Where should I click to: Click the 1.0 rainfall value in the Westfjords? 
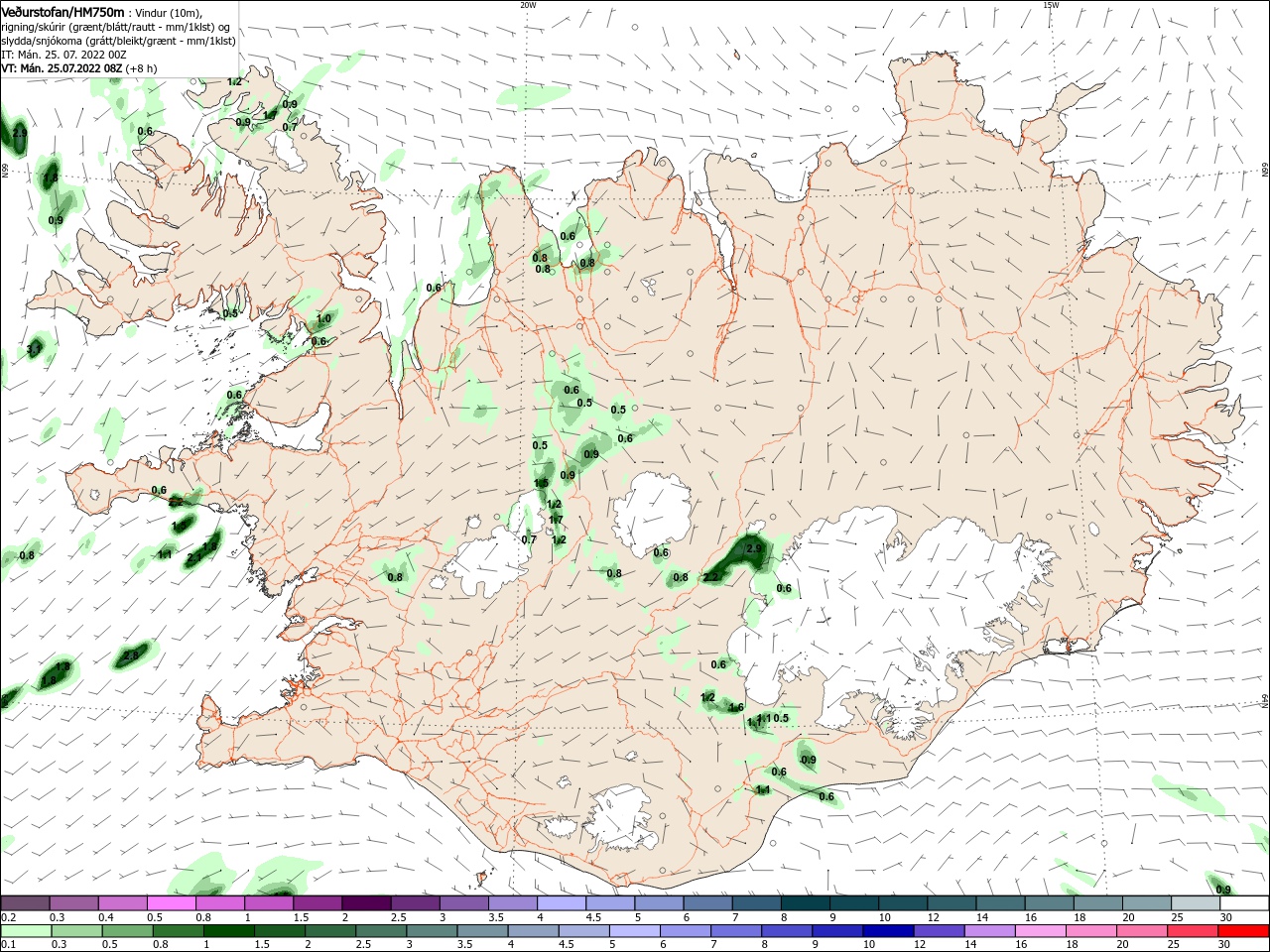323,319
